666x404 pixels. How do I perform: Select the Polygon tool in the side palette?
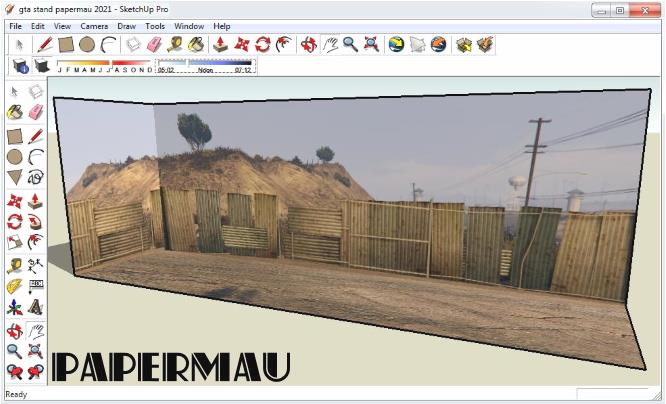tap(14, 177)
